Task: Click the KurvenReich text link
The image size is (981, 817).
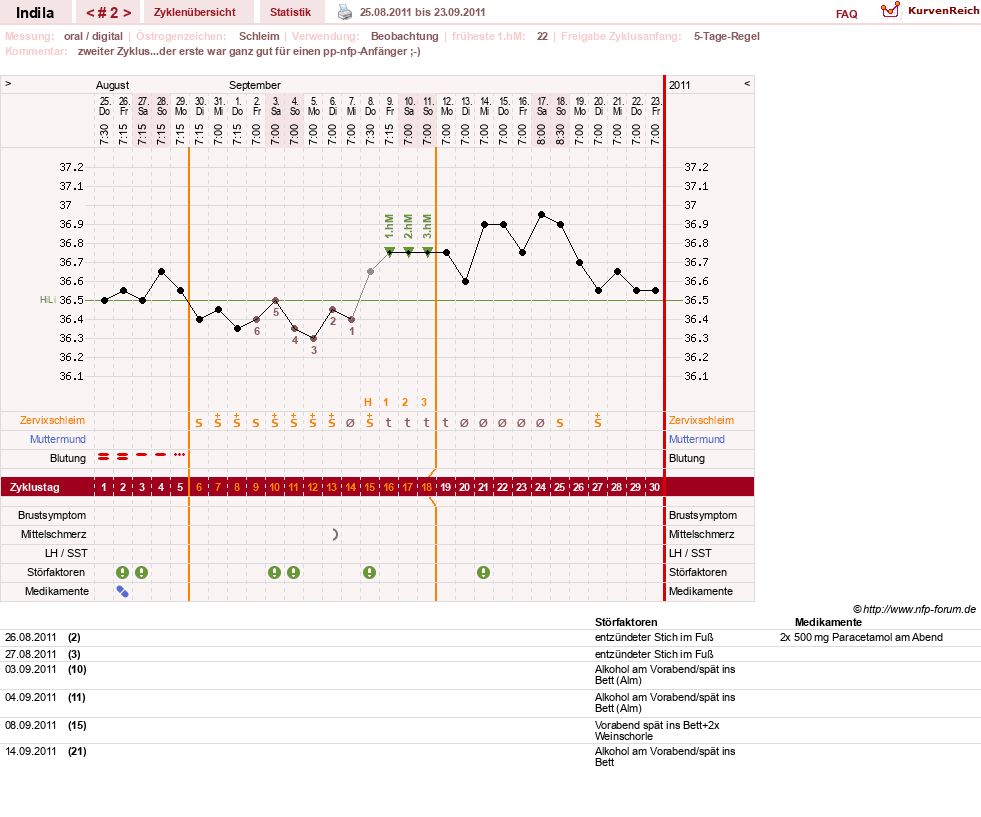Action: (x=943, y=11)
